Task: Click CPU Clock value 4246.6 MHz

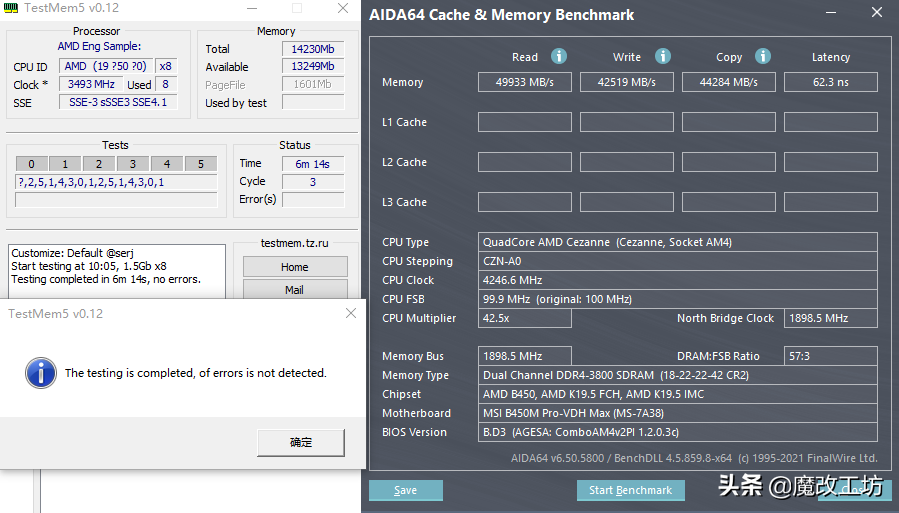Action: pyautogui.click(x=678, y=280)
